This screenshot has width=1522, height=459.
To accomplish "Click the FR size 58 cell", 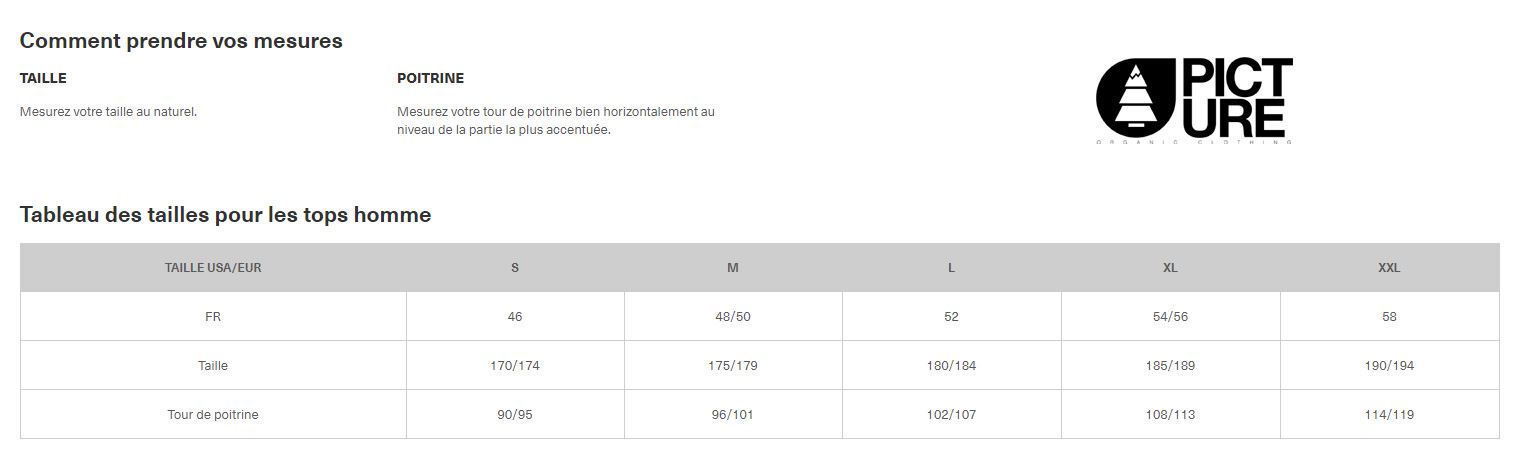I will pyautogui.click(x=1389, y=317).
